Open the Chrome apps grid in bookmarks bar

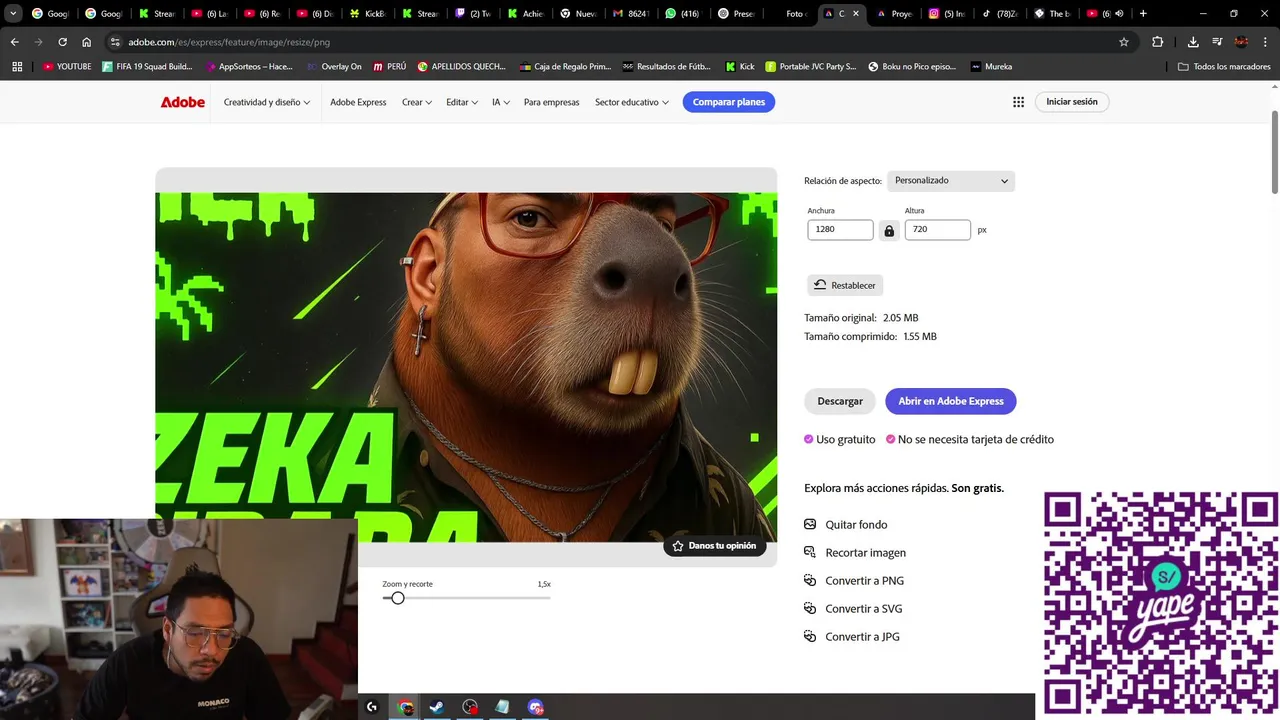tap(17, 66)
